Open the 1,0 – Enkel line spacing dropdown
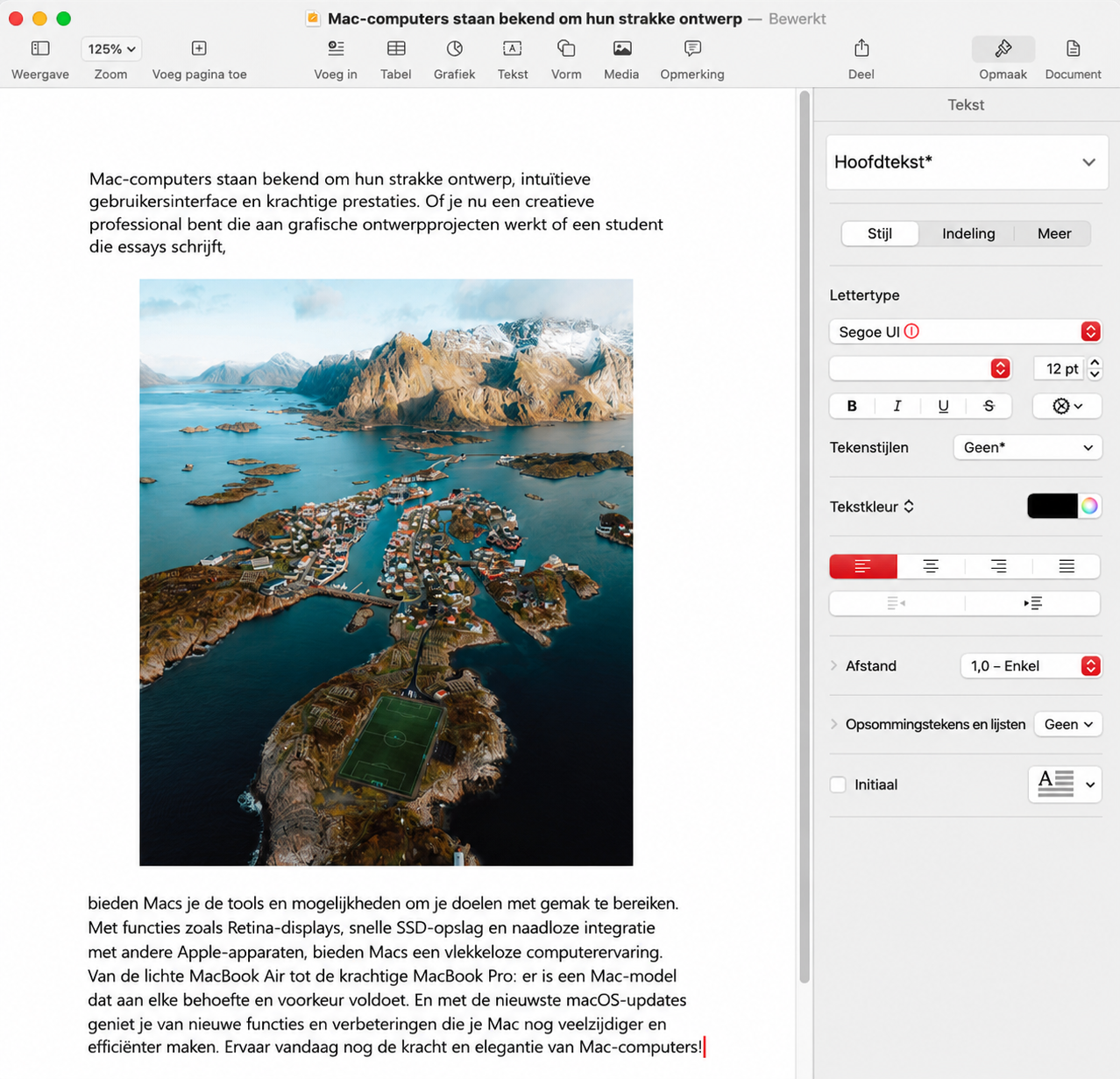Image resolution: width=1120 pixels, height=1079 pixels. coord(1031,666)
